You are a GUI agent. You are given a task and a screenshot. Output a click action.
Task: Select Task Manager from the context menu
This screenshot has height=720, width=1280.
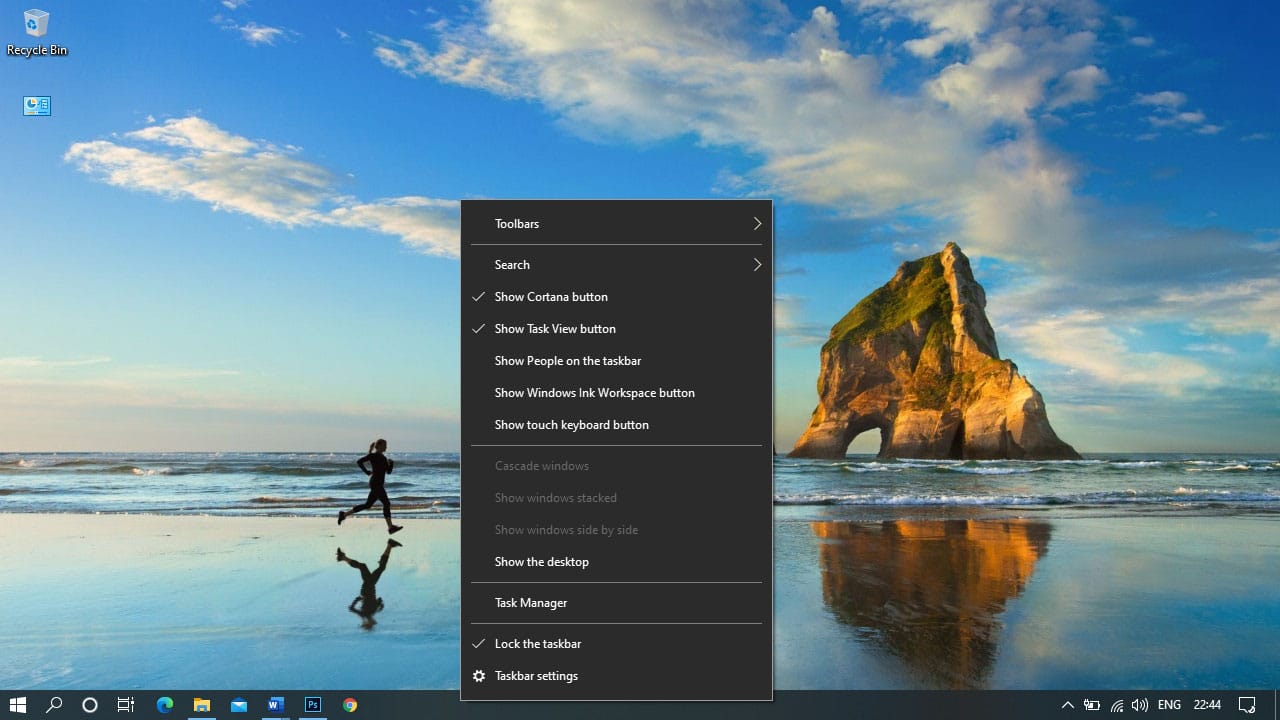coord(531,603)
